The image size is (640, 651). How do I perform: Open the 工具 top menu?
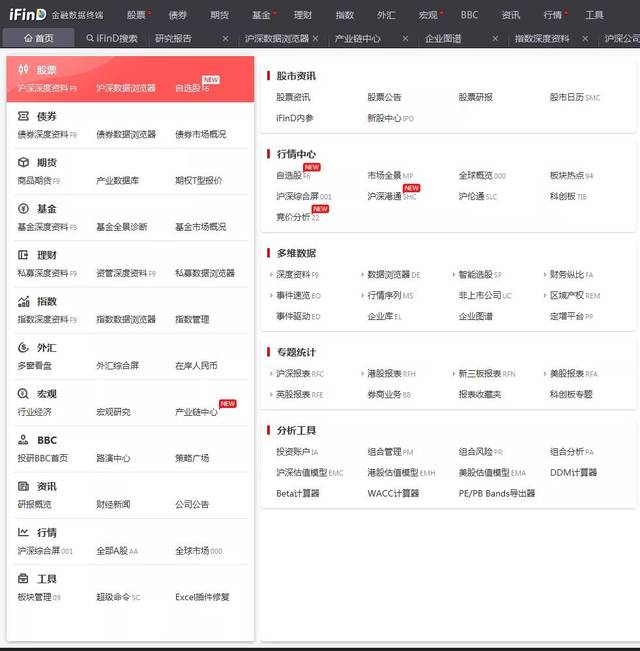pos(594,15)
